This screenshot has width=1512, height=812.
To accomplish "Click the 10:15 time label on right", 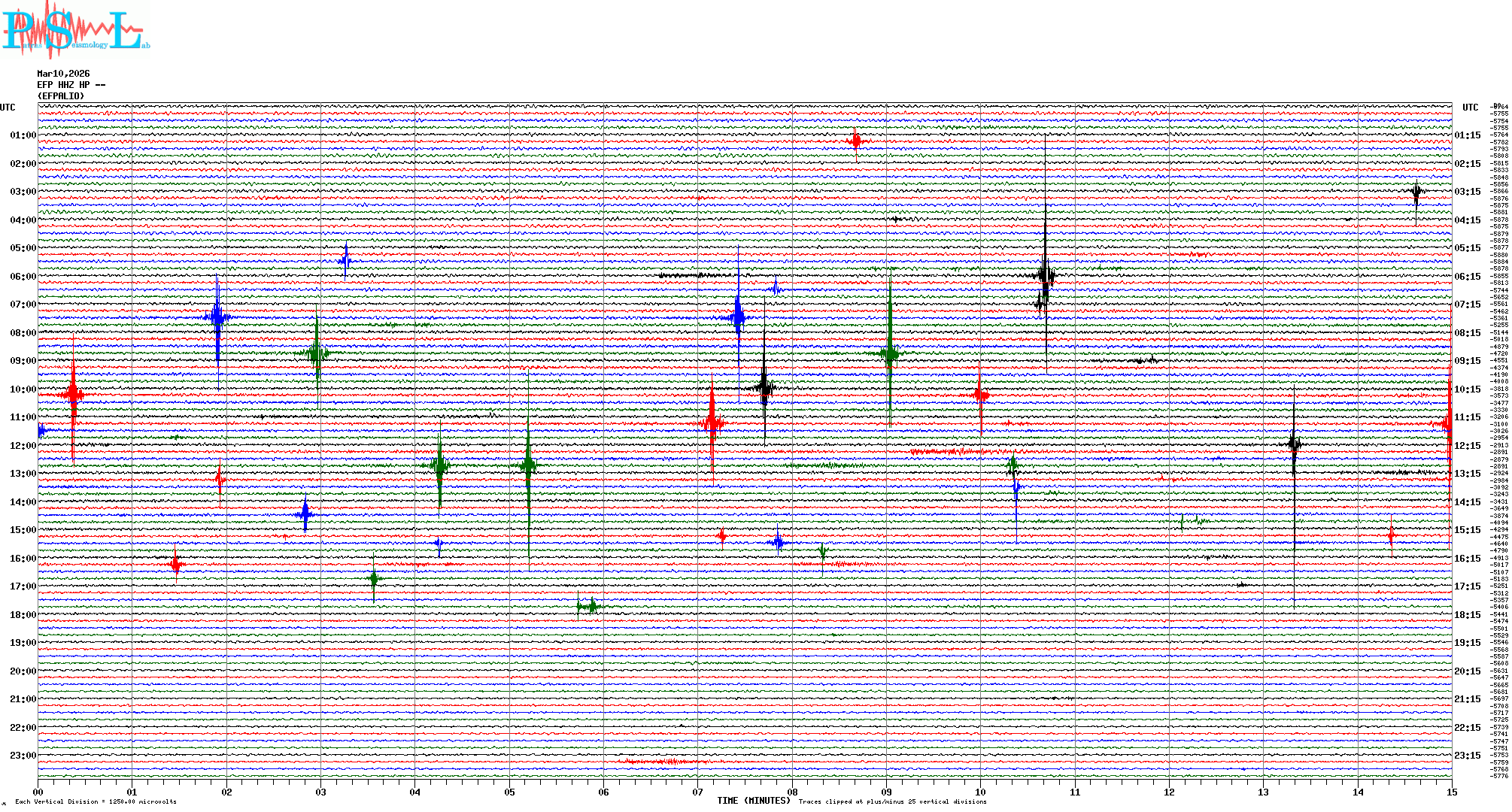I will (x=1467, y=389).
